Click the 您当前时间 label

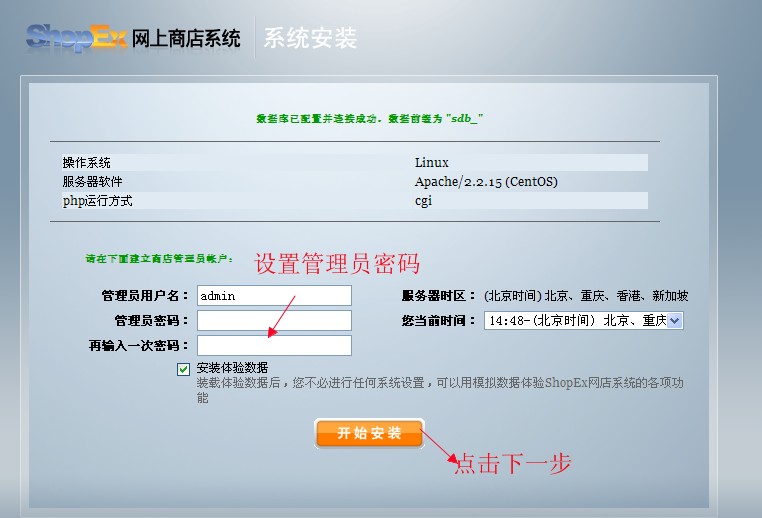[x=438, y=321]
